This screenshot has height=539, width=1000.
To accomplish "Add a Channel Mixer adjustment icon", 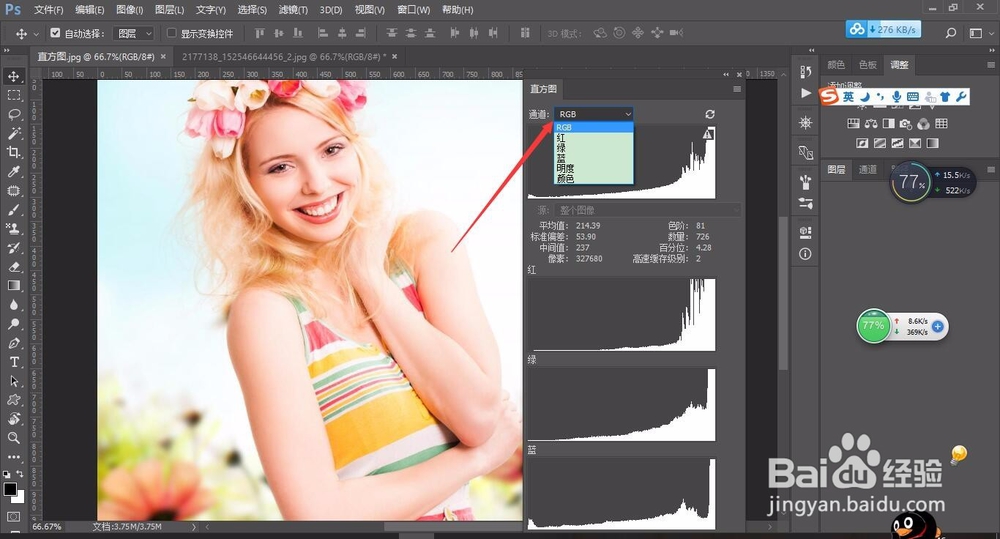I will (x=923, y=124).
